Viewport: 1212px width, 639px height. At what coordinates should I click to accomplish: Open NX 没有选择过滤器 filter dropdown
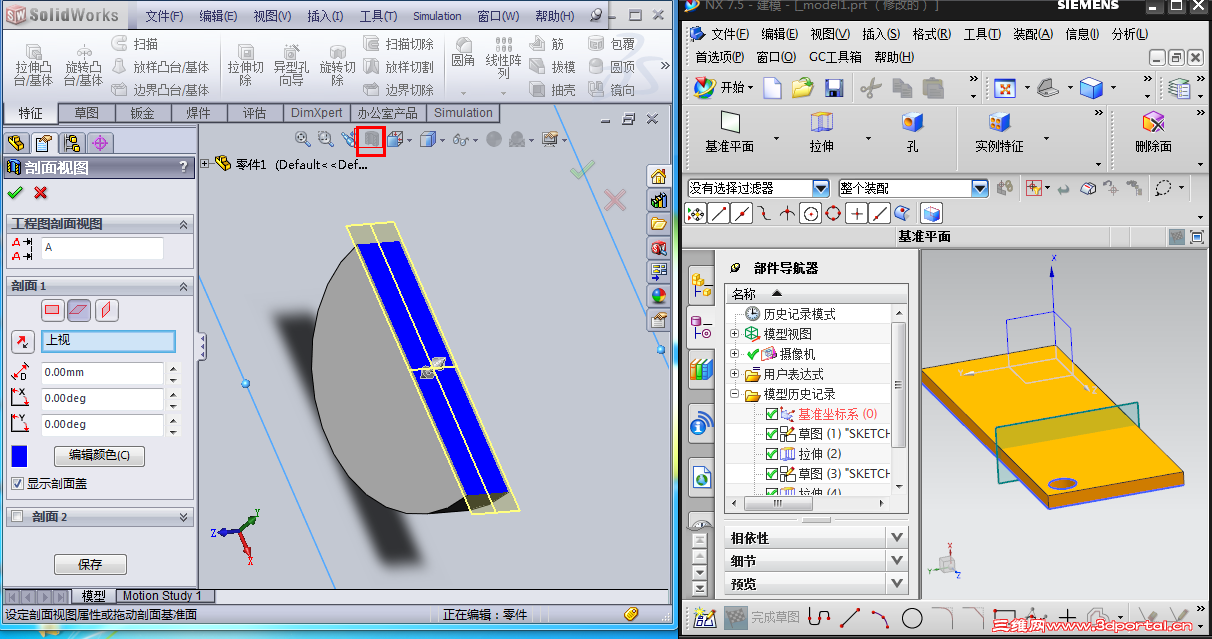821,188
